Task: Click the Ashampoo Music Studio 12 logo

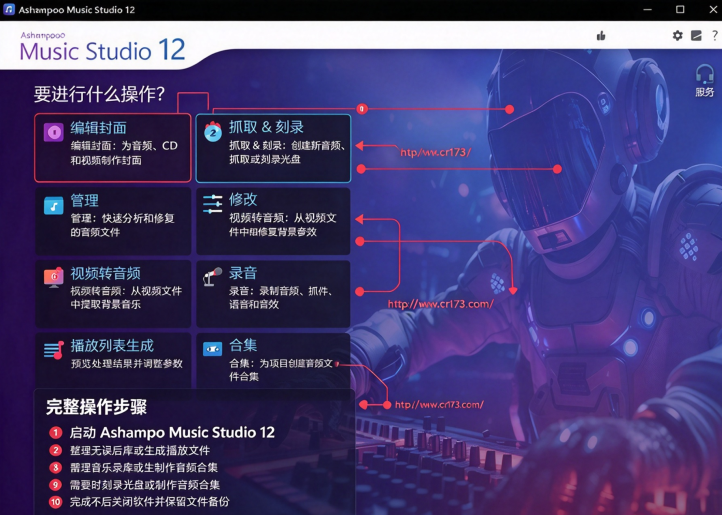Action: point(102,47)
